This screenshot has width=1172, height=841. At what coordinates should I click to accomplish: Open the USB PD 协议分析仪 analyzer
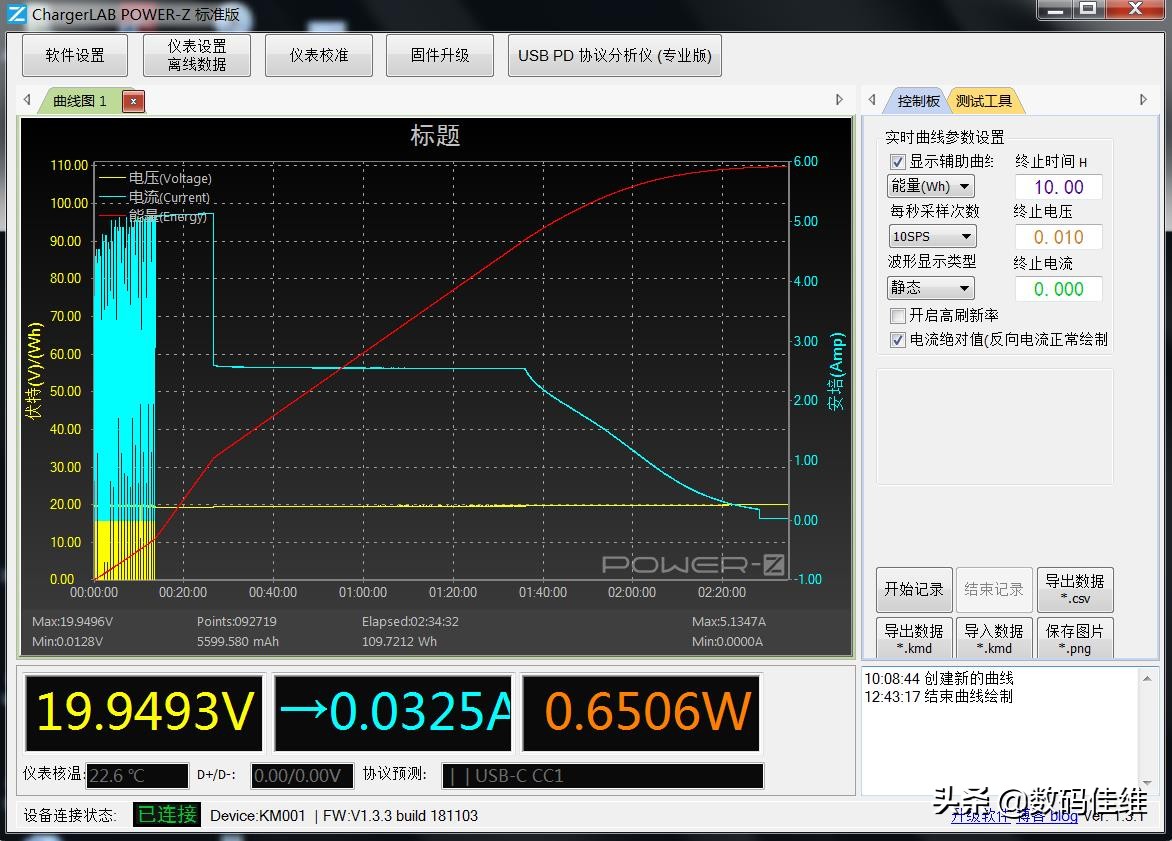click(614, 55)
